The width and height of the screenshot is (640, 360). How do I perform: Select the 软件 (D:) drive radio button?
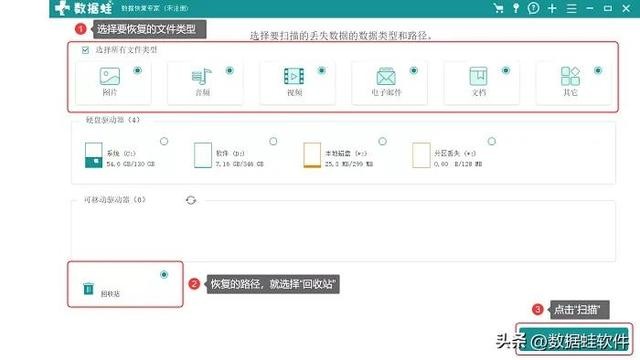pos(273,141)
